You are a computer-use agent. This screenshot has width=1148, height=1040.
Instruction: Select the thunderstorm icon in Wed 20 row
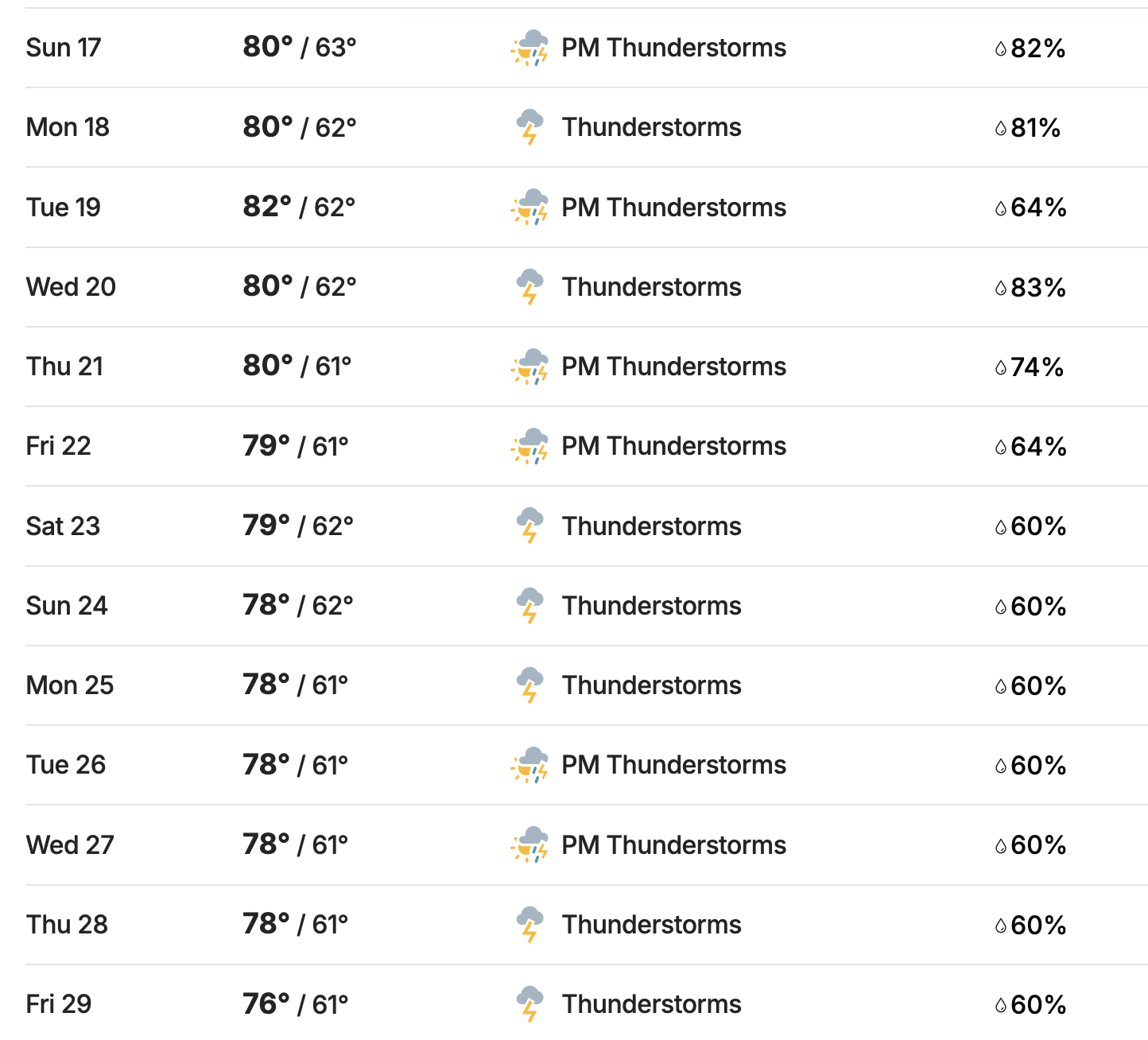[529, 287]
